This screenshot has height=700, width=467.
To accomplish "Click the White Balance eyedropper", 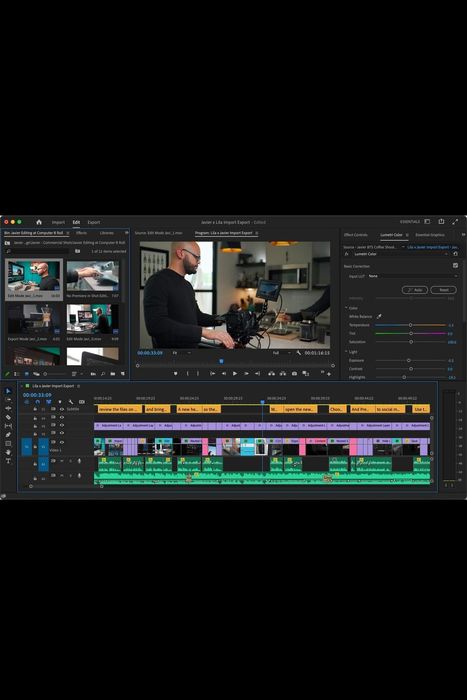I will 379,316.
